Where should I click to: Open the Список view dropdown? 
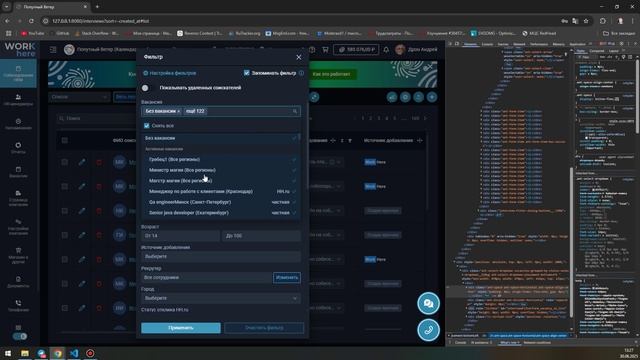pos(79,97)
